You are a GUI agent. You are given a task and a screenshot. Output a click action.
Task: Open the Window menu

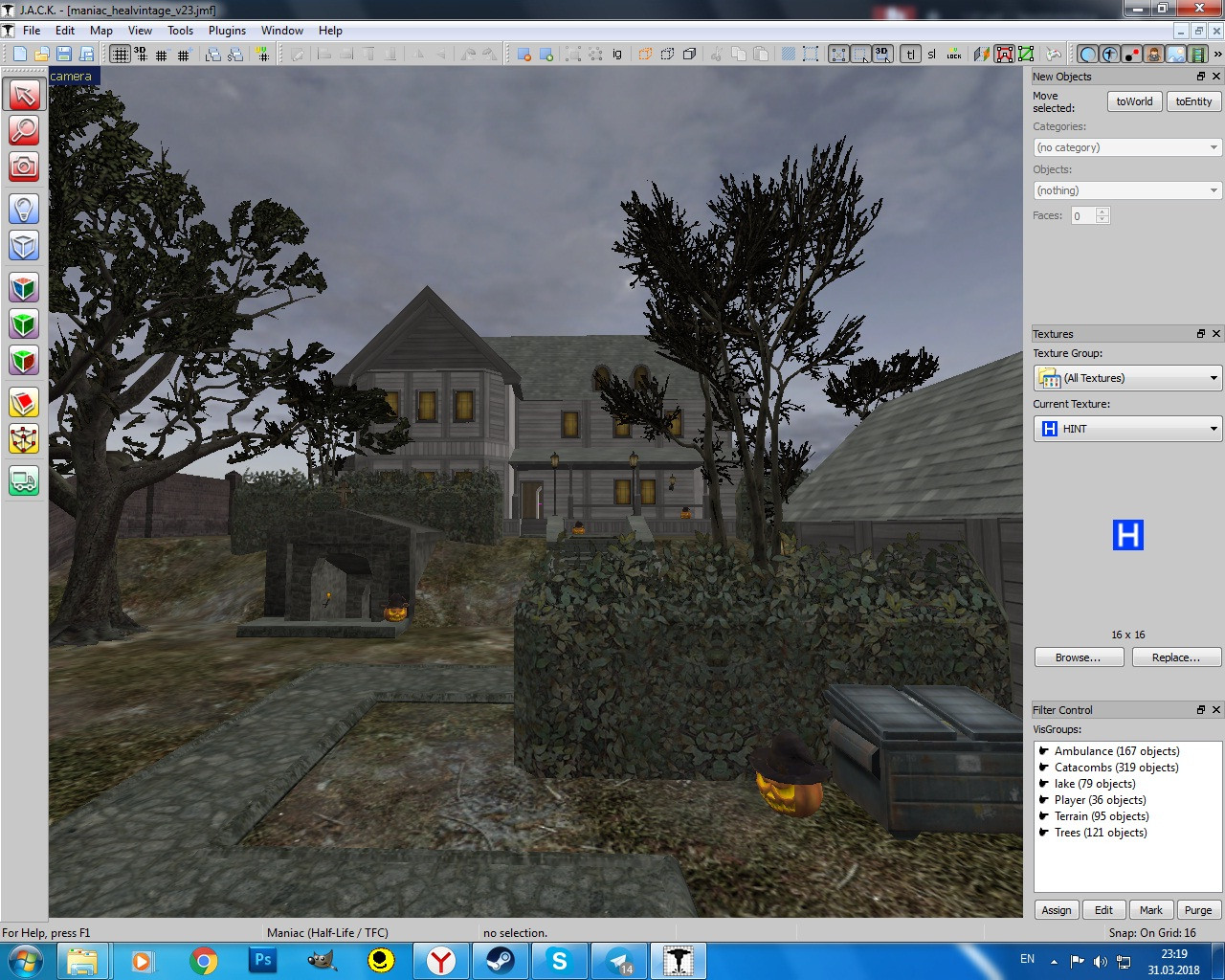[282, 31]
